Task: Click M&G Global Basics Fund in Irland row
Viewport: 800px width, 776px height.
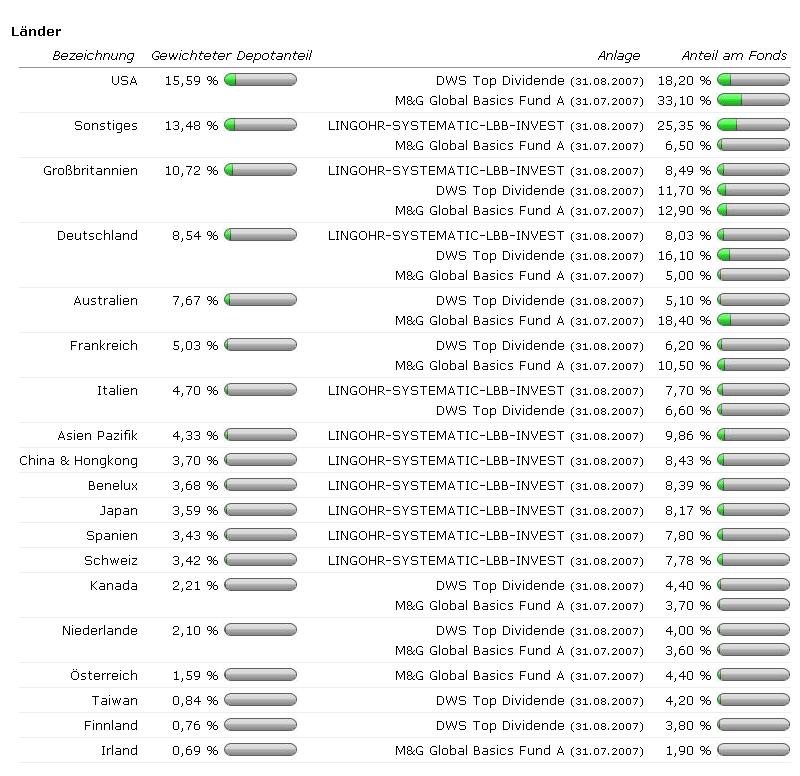Action: [x=480, y=750]
